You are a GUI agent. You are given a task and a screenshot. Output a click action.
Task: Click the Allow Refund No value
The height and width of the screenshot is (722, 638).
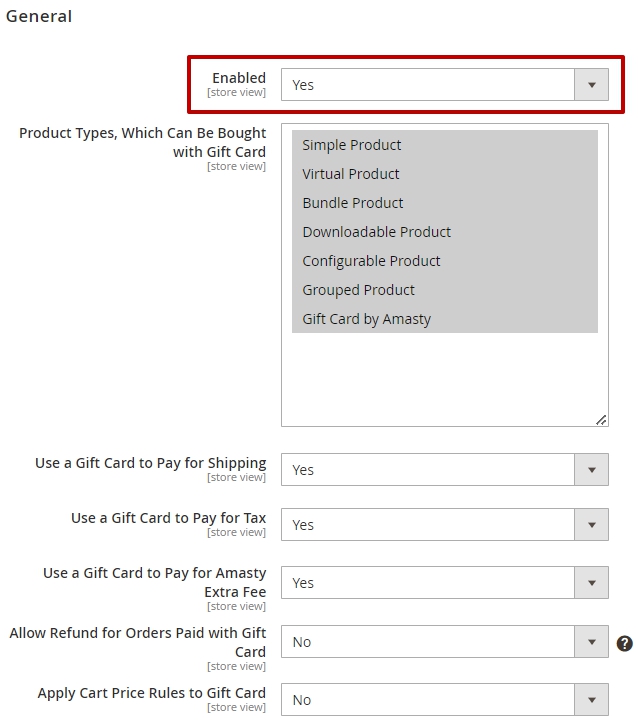[302, 642]
